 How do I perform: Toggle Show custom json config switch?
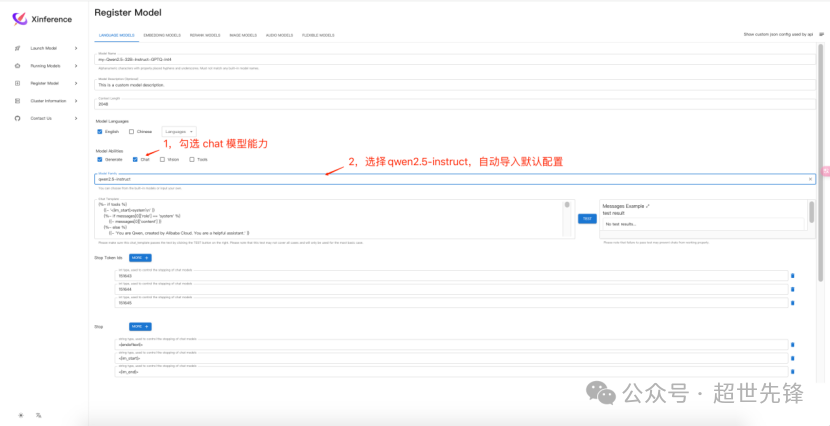822,34
